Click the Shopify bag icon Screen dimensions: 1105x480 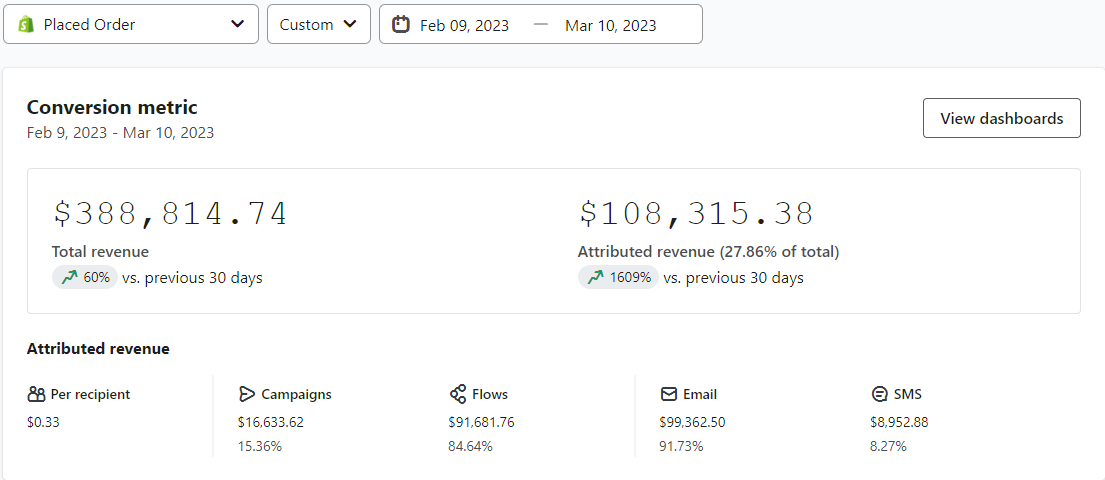click(x=26, y=25)
